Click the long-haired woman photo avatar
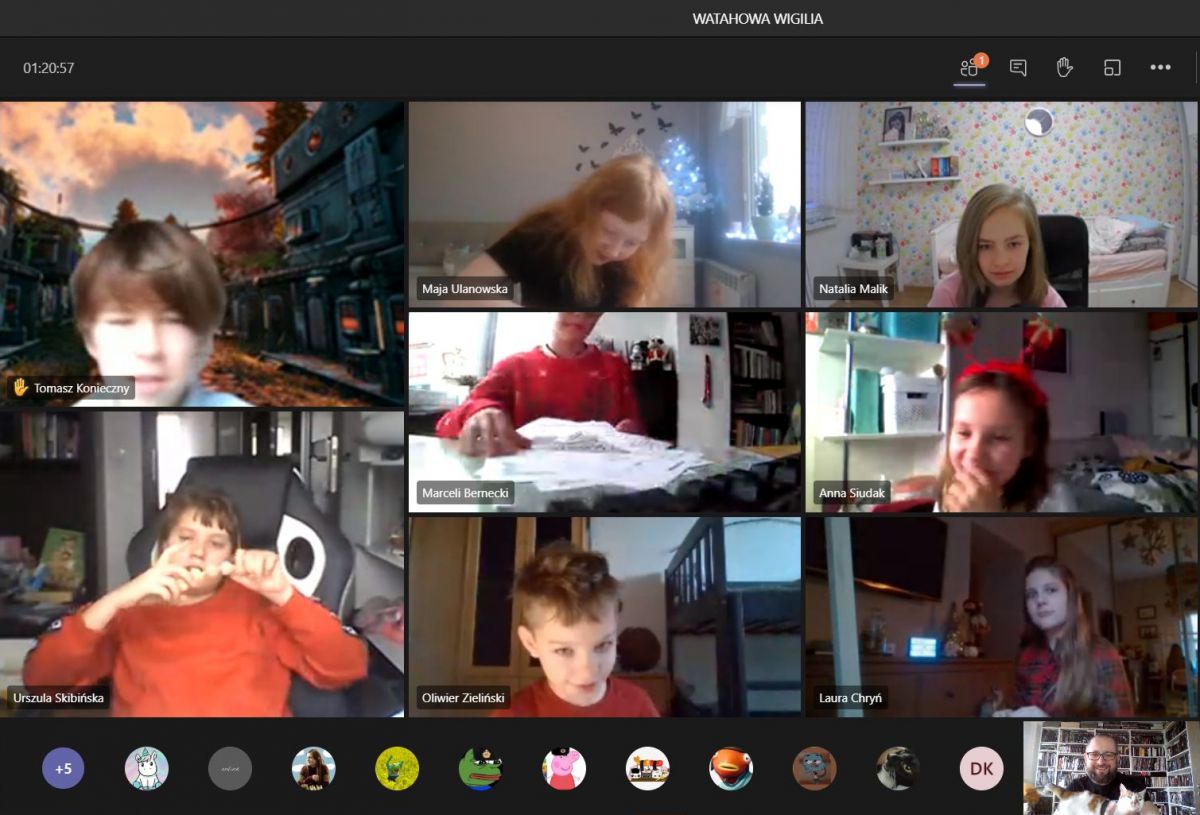Viewport: 1200px width, 815px height. tap(313, 769)
